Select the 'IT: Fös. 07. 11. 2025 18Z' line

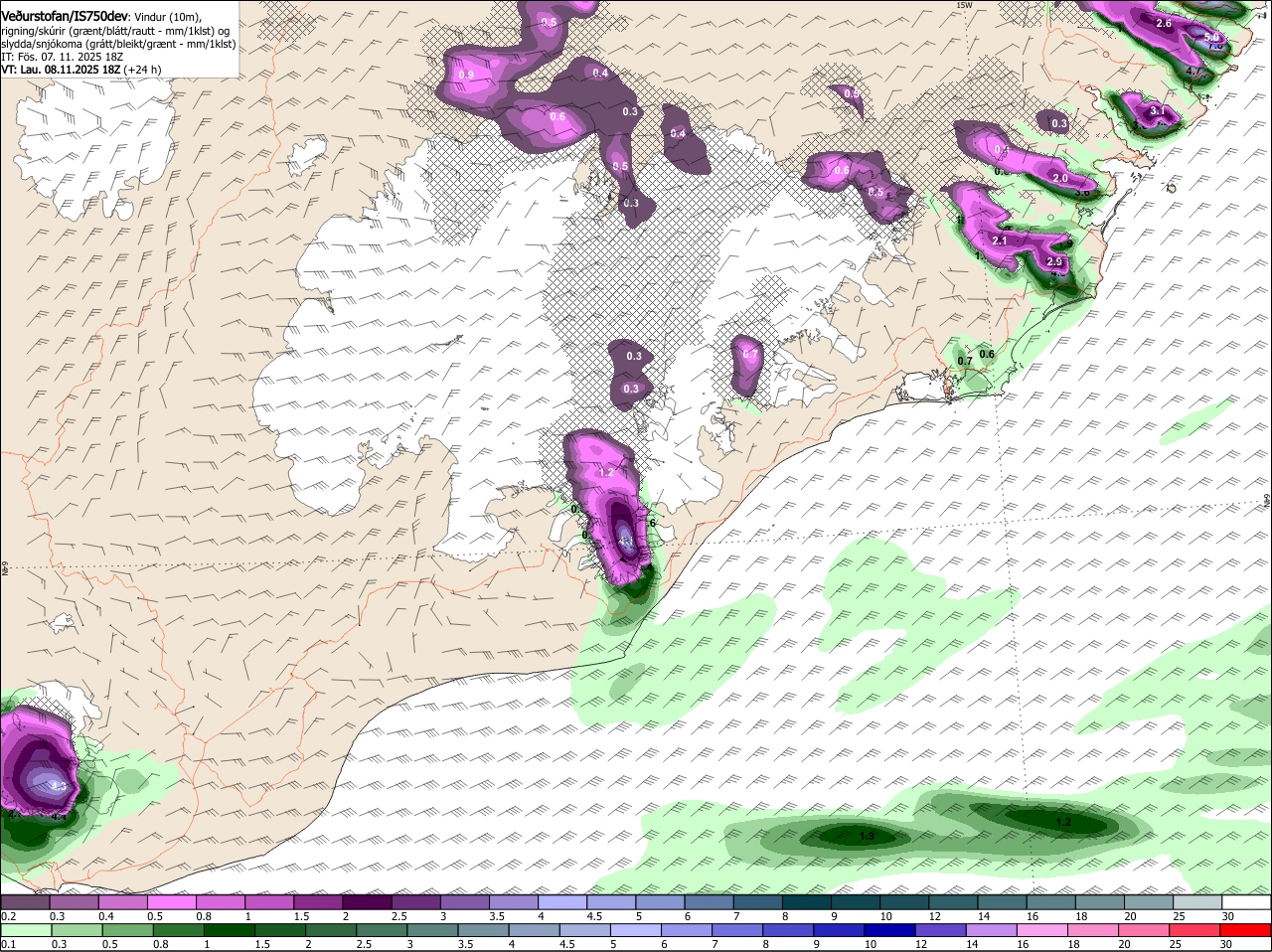(62, 57)
